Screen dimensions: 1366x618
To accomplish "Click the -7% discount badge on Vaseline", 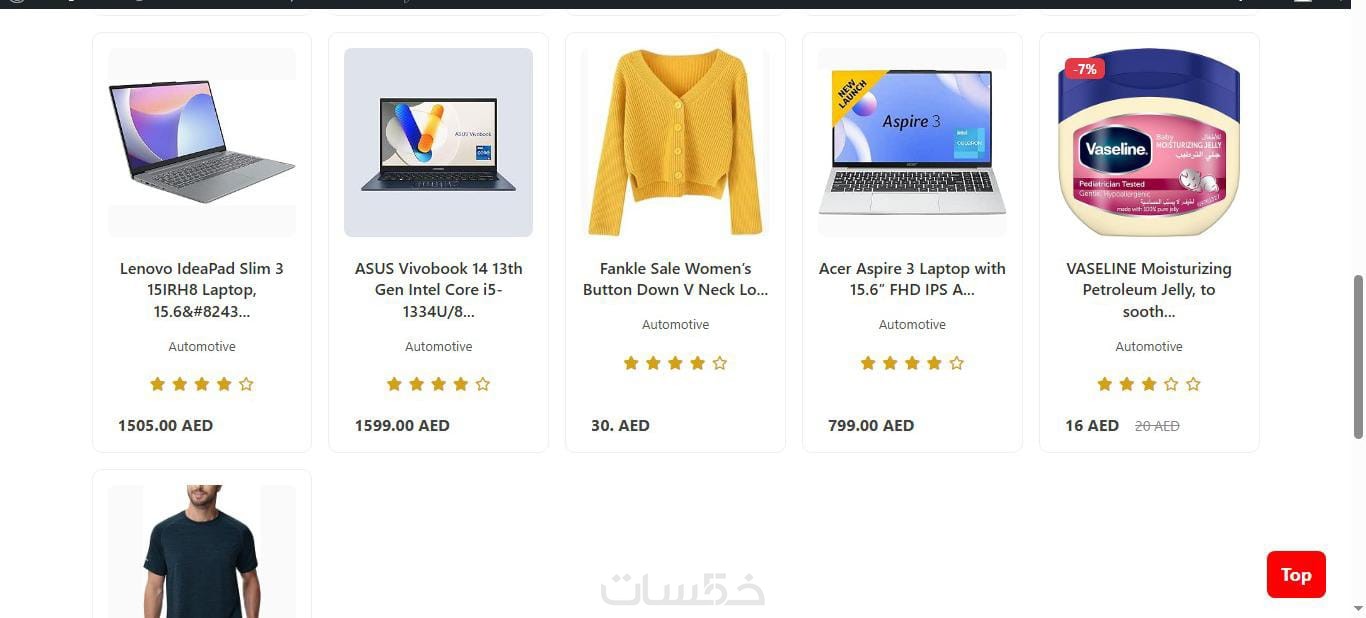I will pyautogui.click(x=1085, y=69).
